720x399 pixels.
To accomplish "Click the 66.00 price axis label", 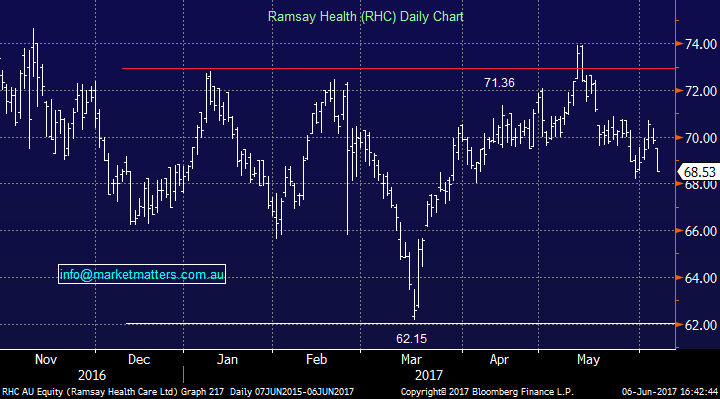I will tap(700, 231).
